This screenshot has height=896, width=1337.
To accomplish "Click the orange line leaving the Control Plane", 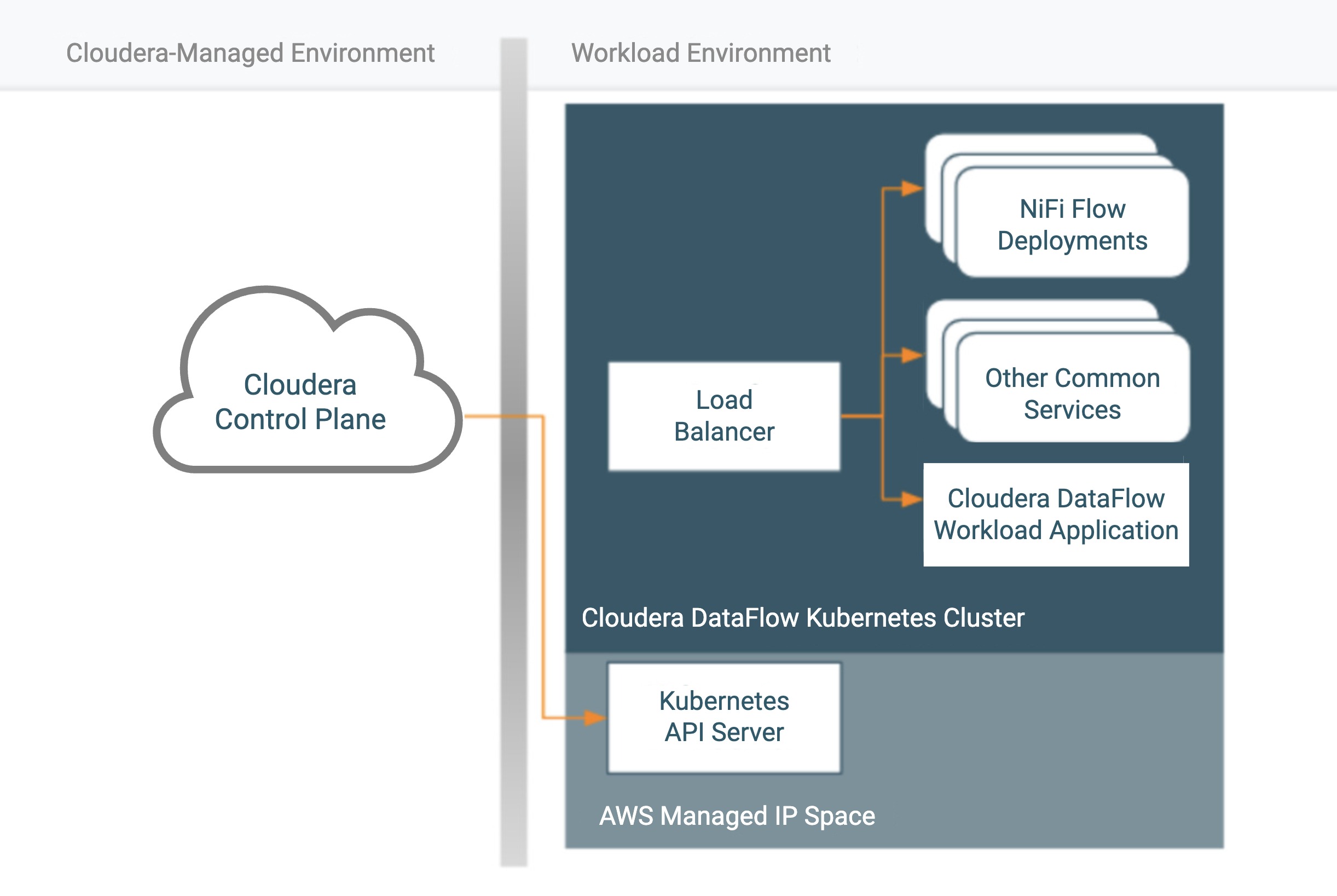I will pyautogui.click(x=483, y=417).
